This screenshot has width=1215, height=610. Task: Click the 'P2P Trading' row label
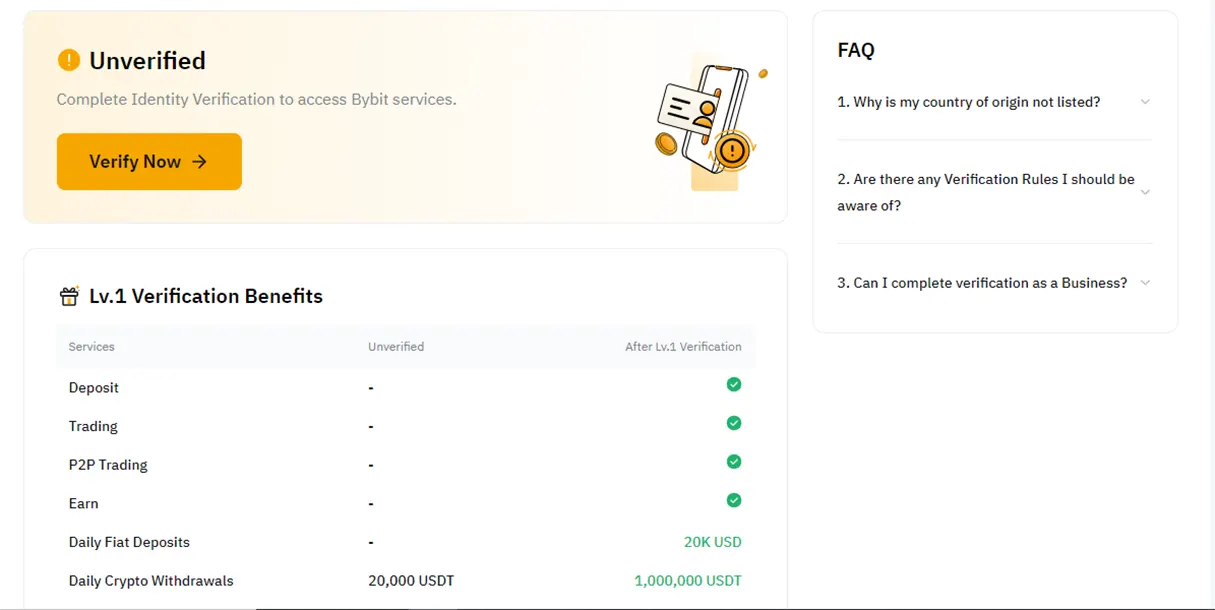108,465
